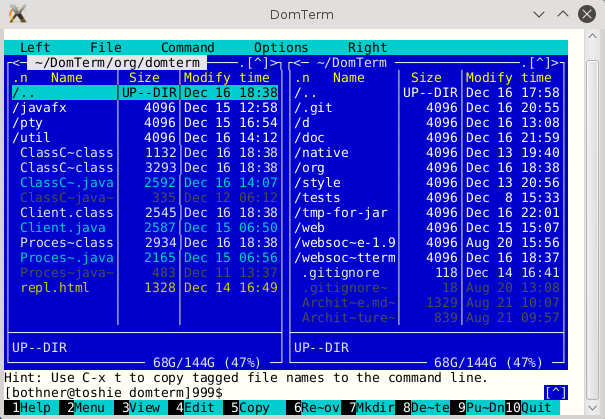Image resolution: width=605 pixels, height=419 pixels.
Task: Open the Command menu
Action: (187, 47)
